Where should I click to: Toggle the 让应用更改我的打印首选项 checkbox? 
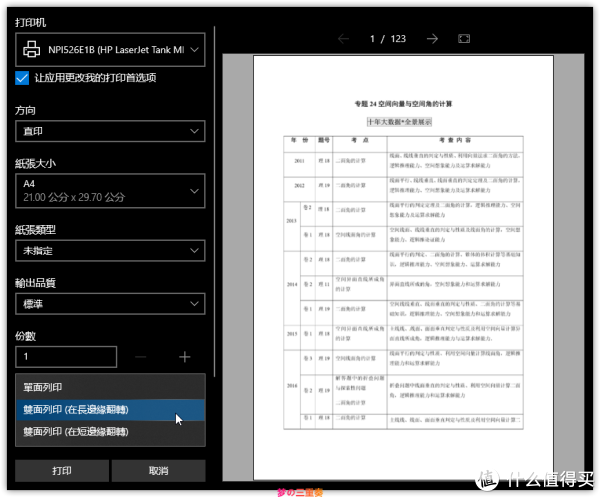click(23, 78)
